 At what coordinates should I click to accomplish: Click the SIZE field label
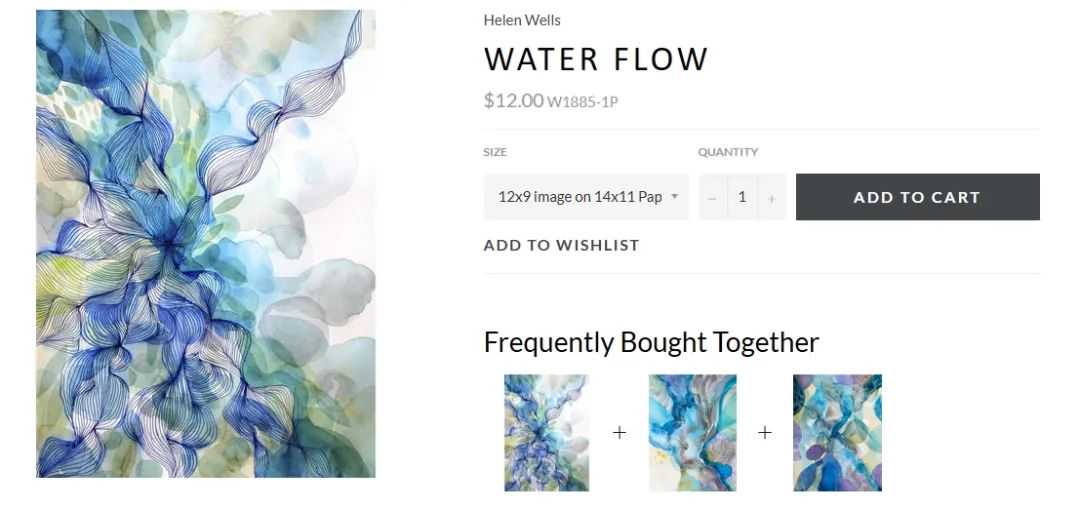[495, 152]
